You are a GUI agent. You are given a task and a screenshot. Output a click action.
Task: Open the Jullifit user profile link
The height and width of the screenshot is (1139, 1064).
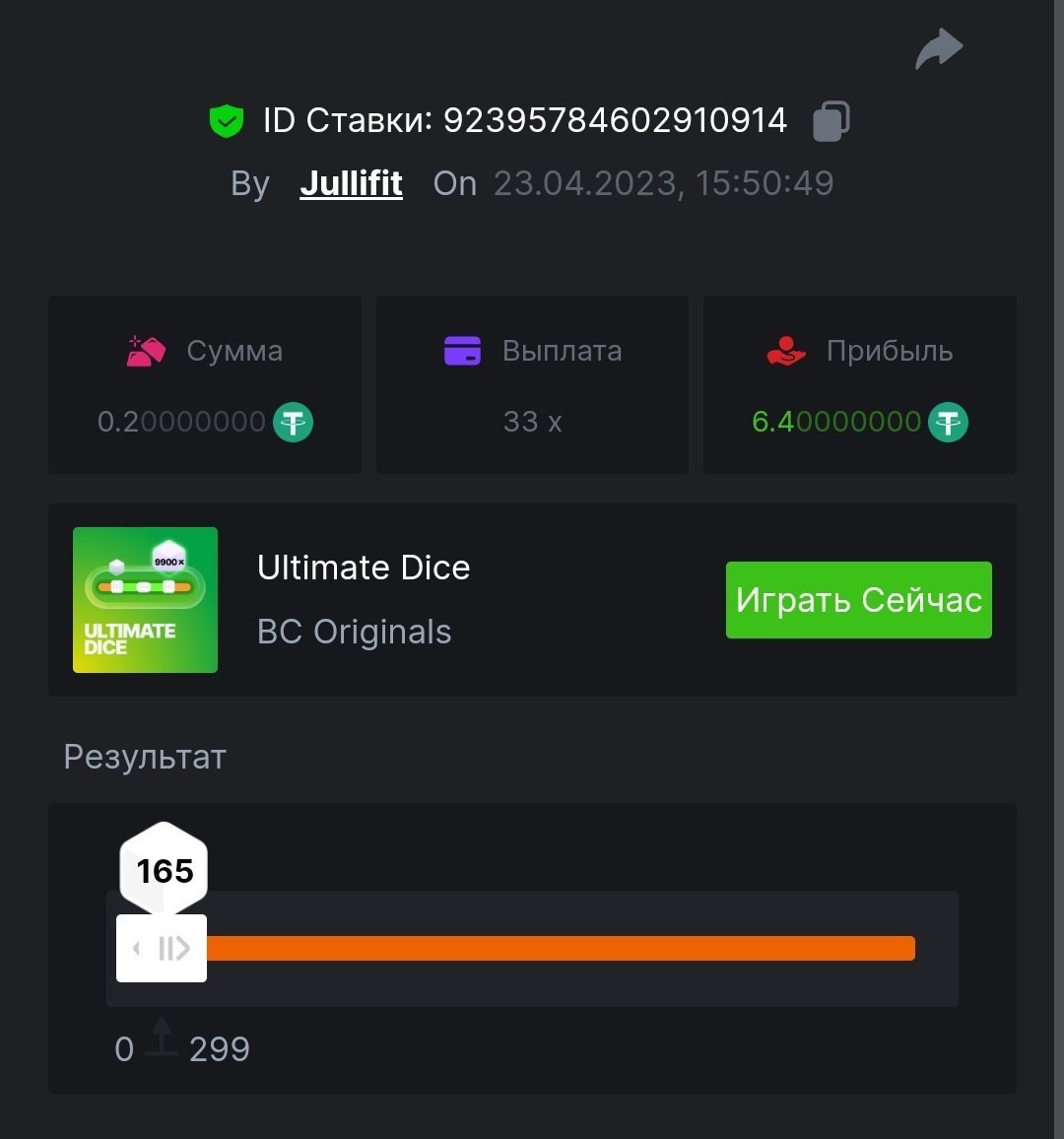351,183
